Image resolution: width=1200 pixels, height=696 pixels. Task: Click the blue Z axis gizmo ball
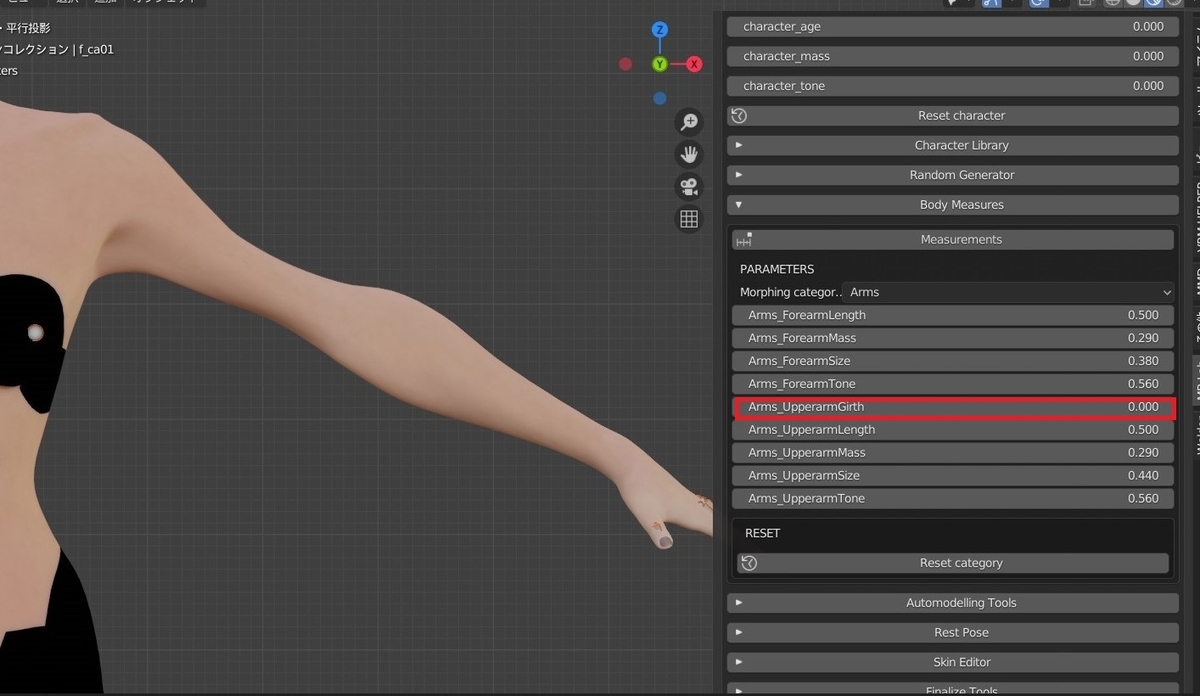pyautogui.click(x=660, y=30)
